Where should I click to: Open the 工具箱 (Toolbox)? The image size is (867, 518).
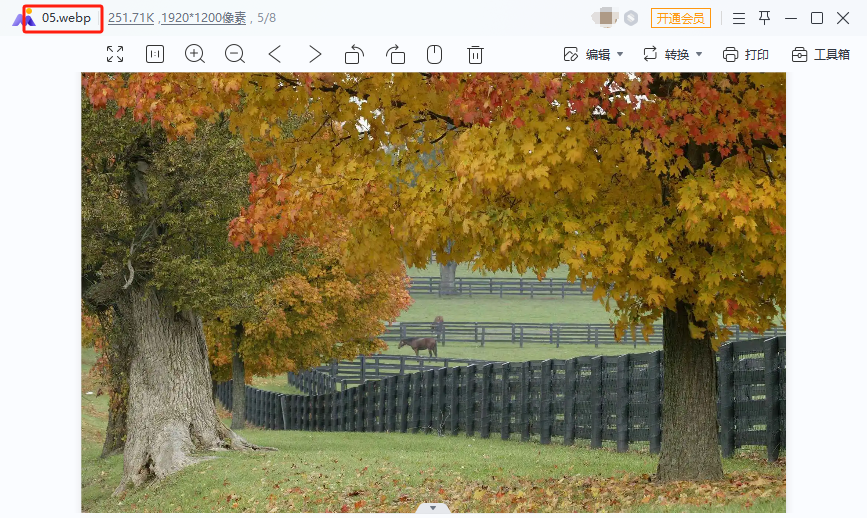pyautogui.click(x=821, y=54)
